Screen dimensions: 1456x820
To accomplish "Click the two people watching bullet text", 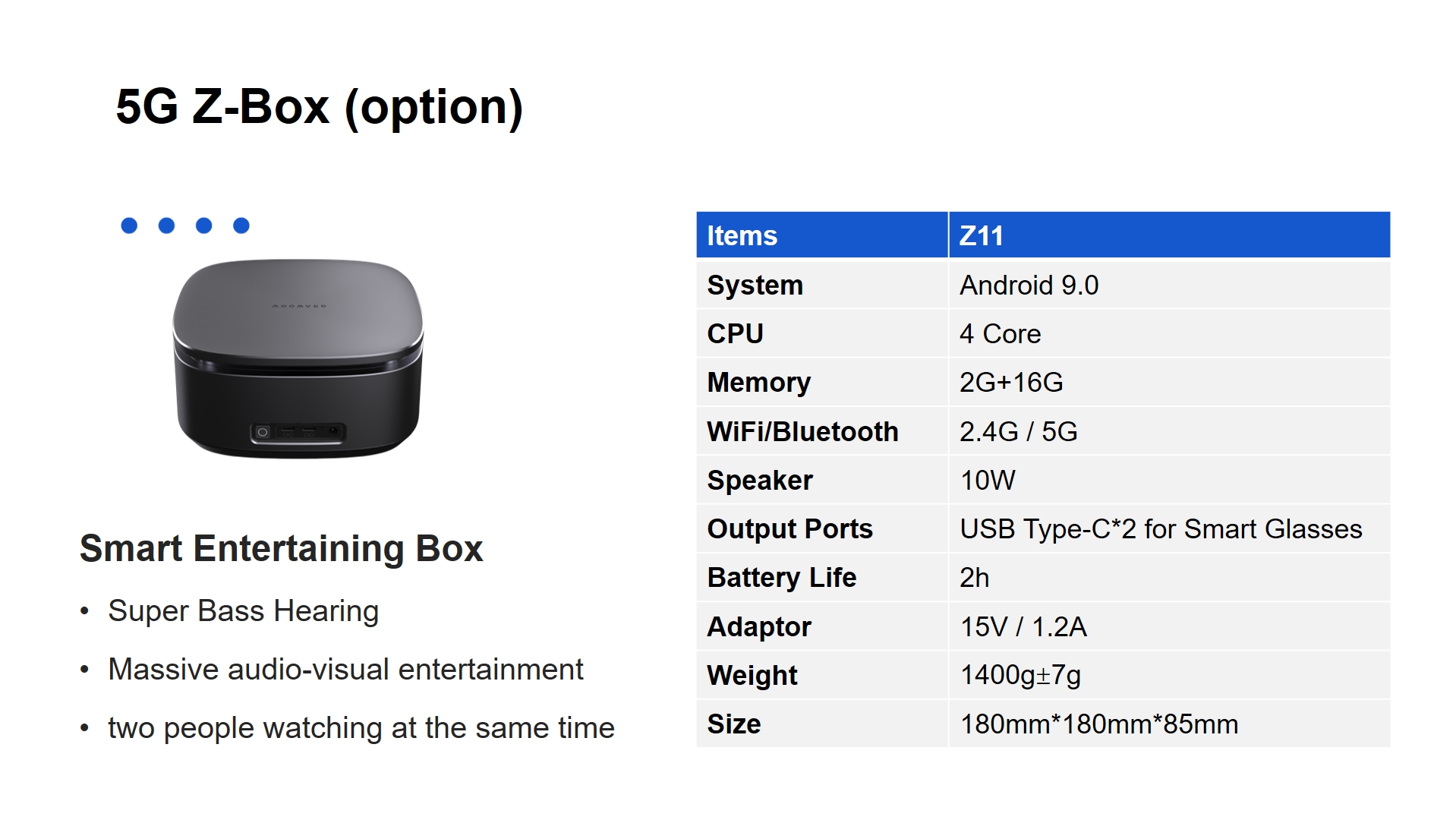I will (x=361, y=728).
